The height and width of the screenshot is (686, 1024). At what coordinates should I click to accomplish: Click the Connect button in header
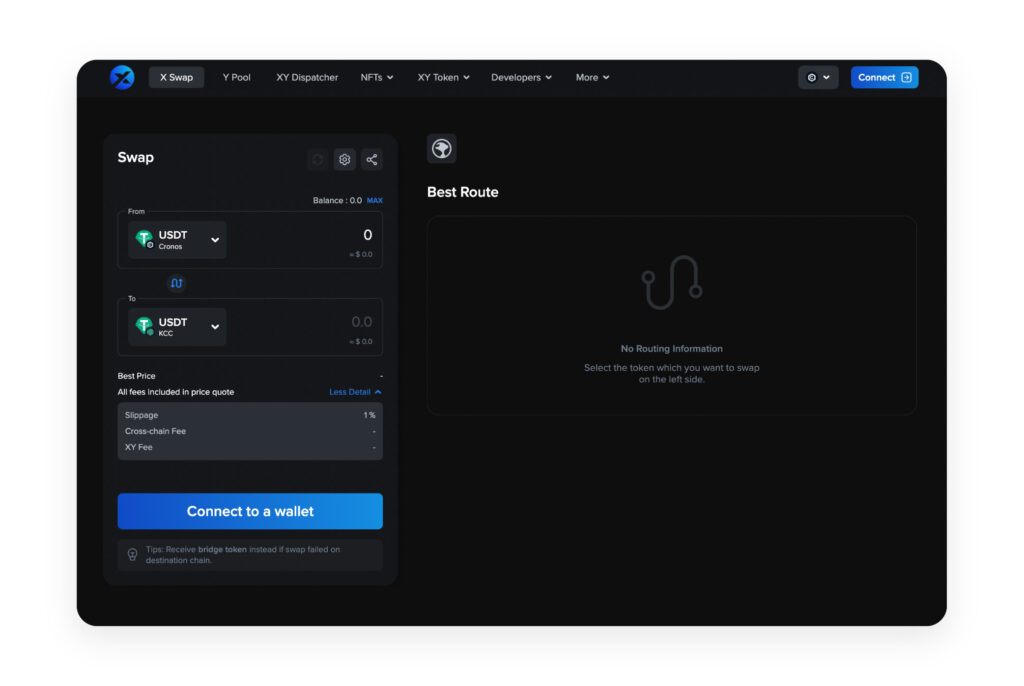[x=884, y=77]
